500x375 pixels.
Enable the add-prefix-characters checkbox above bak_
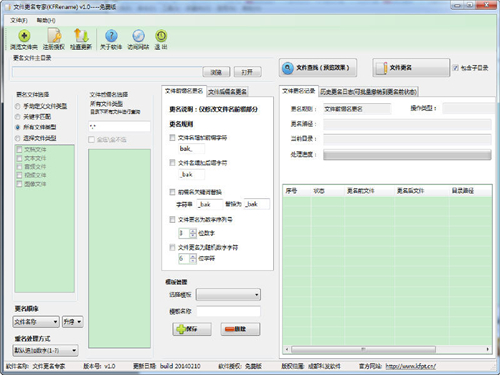click(172, 137)
